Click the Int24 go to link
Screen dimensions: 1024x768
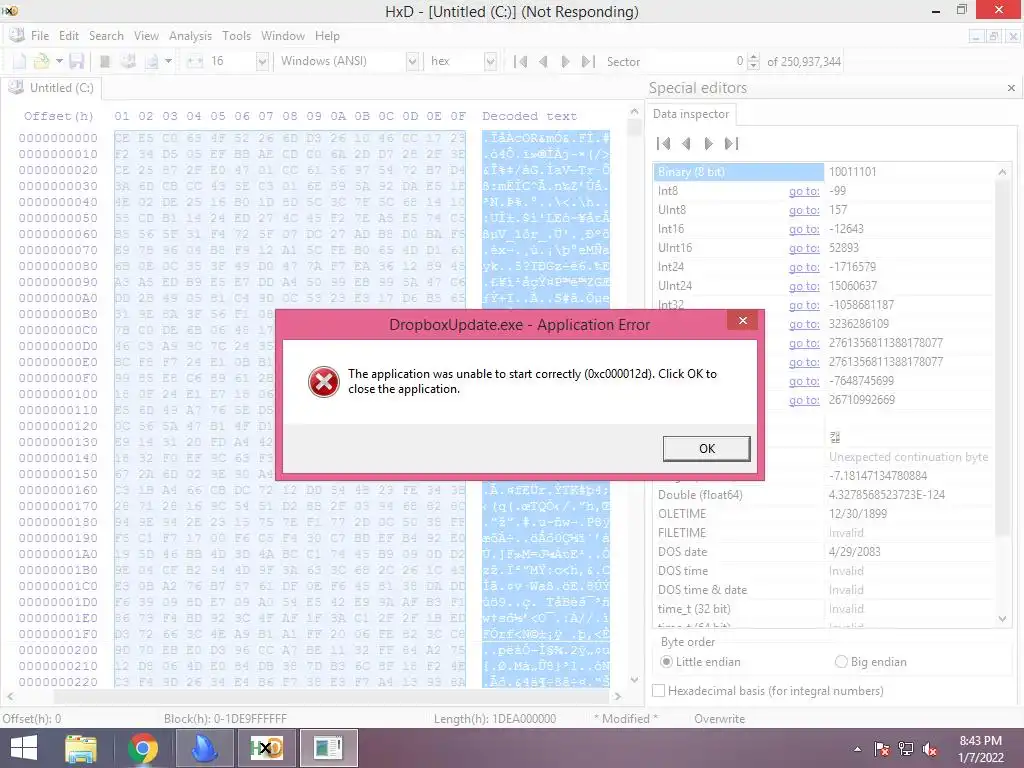[x=804, y=267]
